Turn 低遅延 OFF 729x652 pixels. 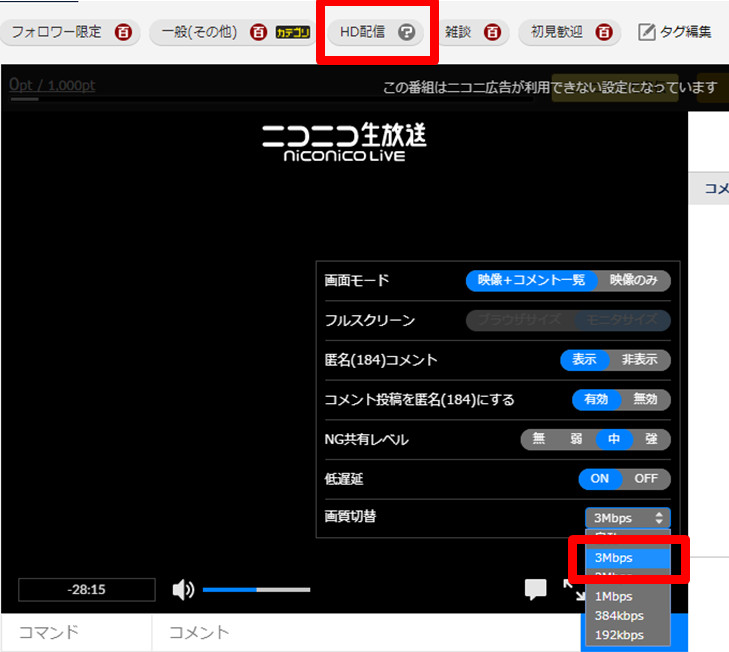tap(646, 479)
